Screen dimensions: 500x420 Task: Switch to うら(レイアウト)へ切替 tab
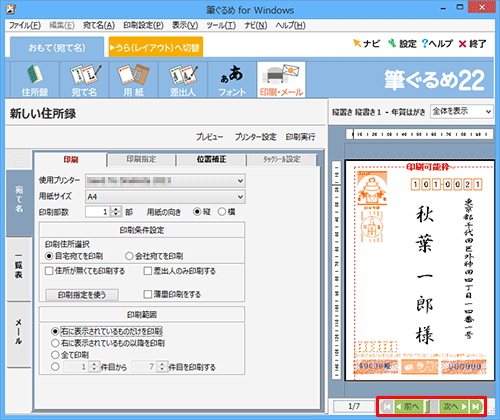coord(156,47)
